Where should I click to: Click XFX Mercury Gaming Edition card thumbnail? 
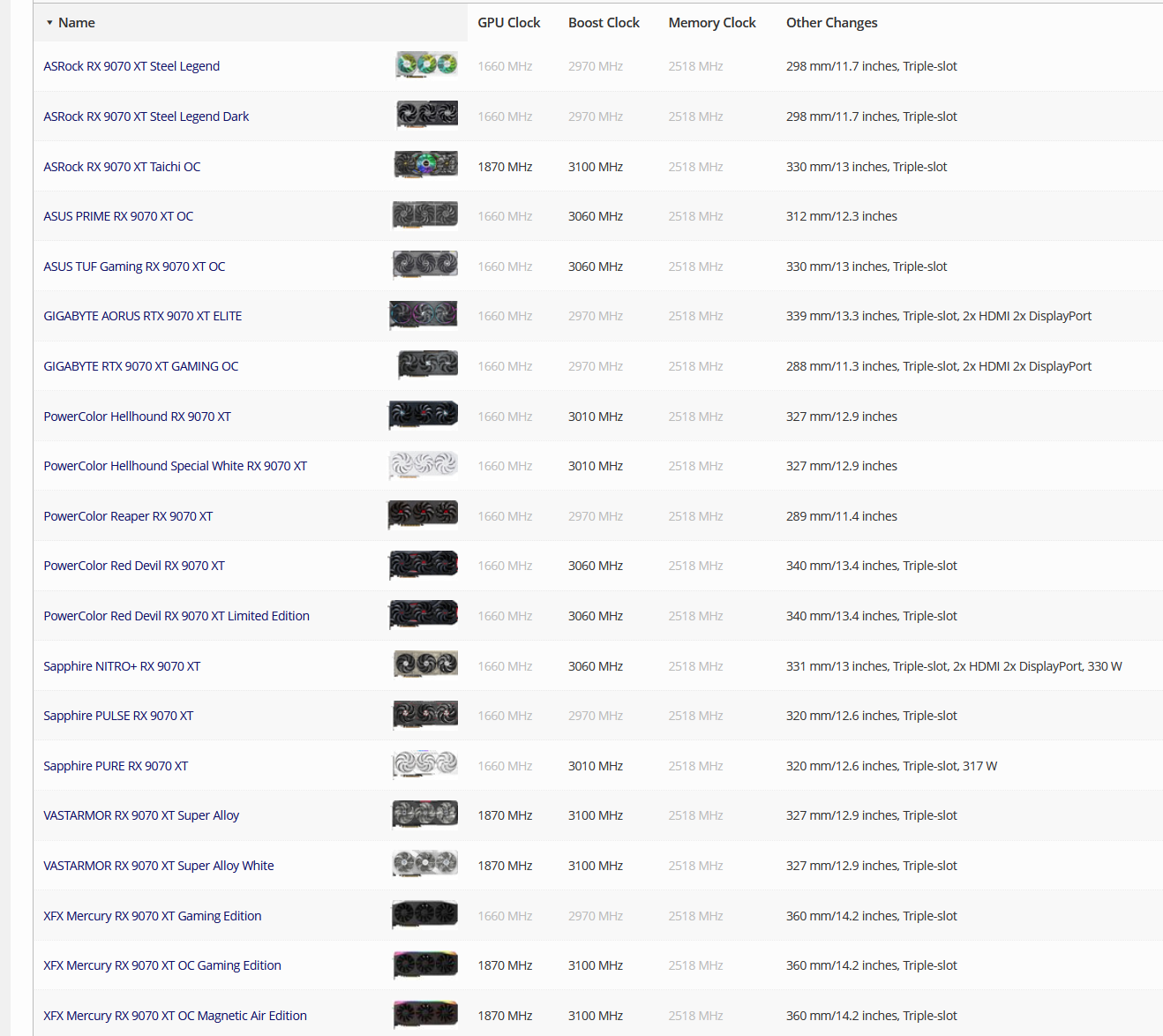coord(425,914)
